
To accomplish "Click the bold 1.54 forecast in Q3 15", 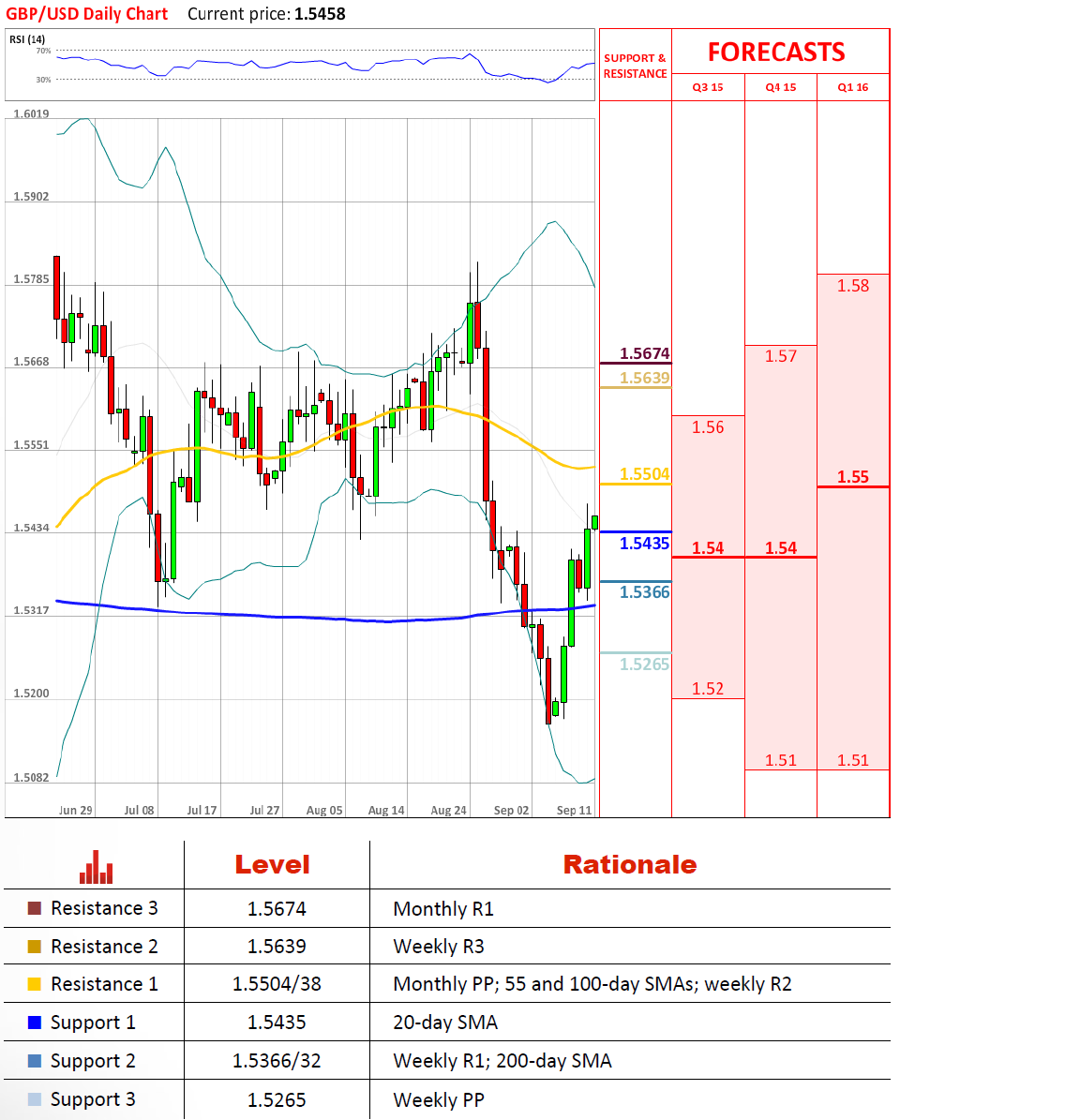I will click(x=708, y=548).
